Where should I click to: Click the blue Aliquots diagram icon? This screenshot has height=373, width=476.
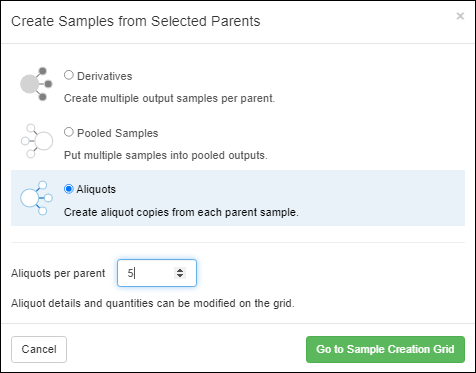click(36, 198)
